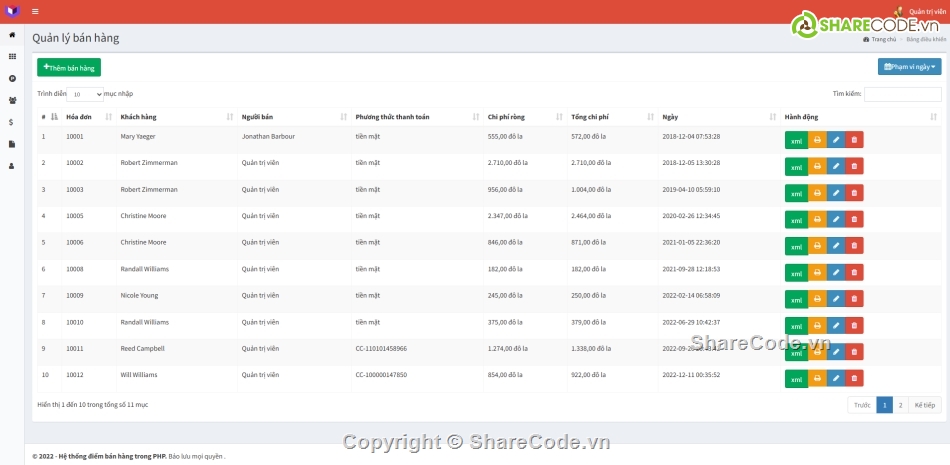
Task: Click the Thêm bán hàng button
Action: coord(69,67)
